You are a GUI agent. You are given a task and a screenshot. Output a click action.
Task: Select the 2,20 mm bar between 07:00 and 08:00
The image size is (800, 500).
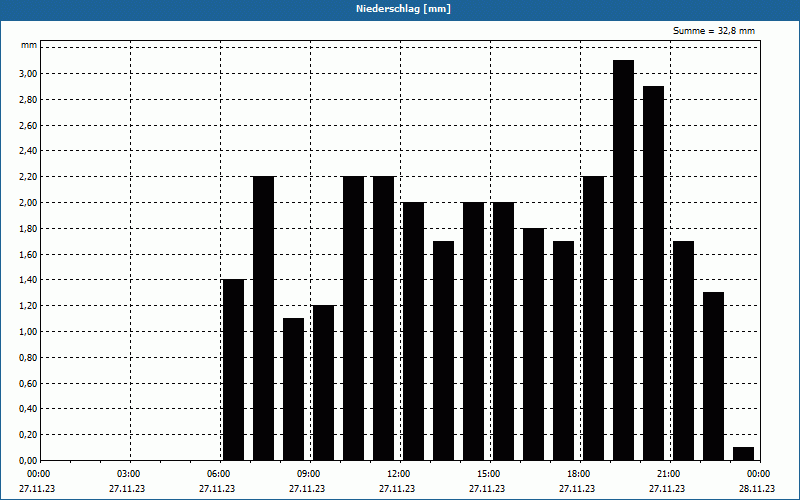coord(264,318)
